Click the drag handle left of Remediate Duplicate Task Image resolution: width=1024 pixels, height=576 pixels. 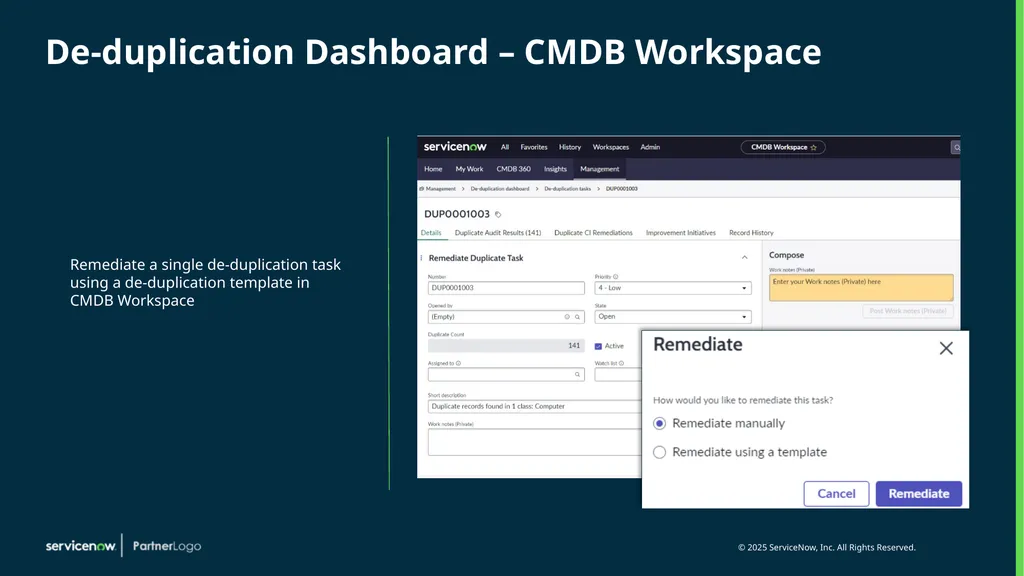click(421, 258)
